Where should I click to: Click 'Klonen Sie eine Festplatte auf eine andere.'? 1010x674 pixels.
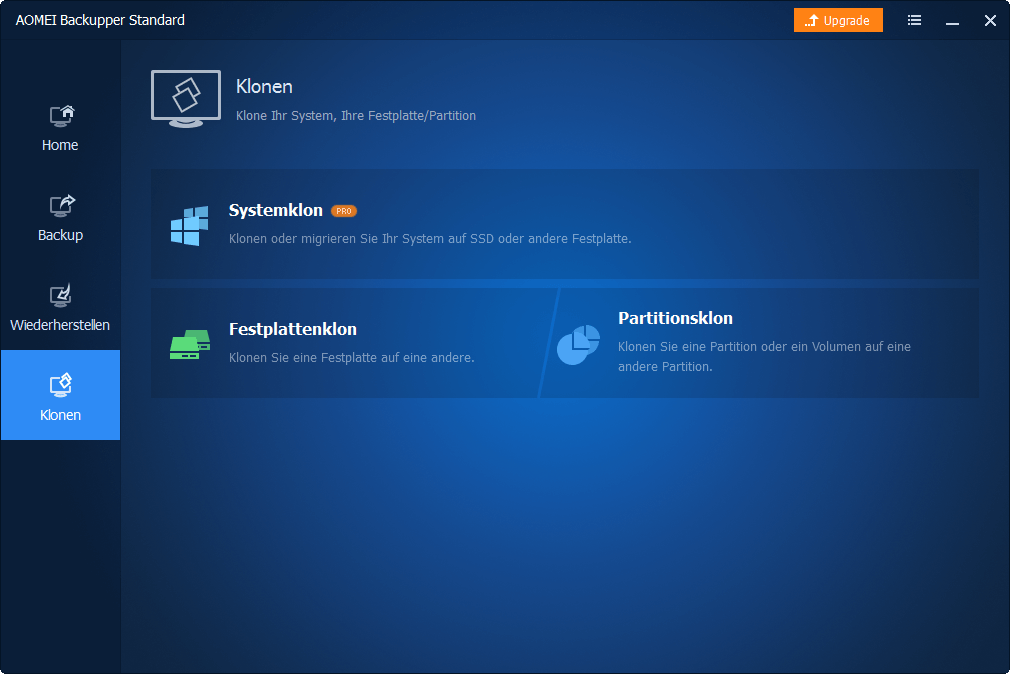click(352, 358)
